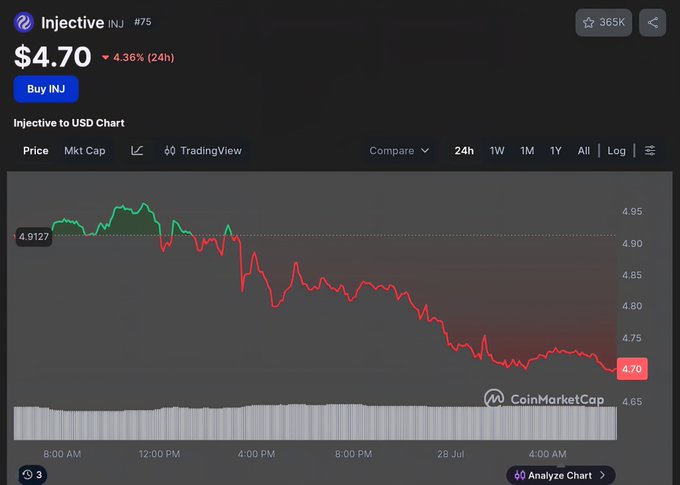Select the 1M time range
Screen dimensions: 680x485
(527, 151)
